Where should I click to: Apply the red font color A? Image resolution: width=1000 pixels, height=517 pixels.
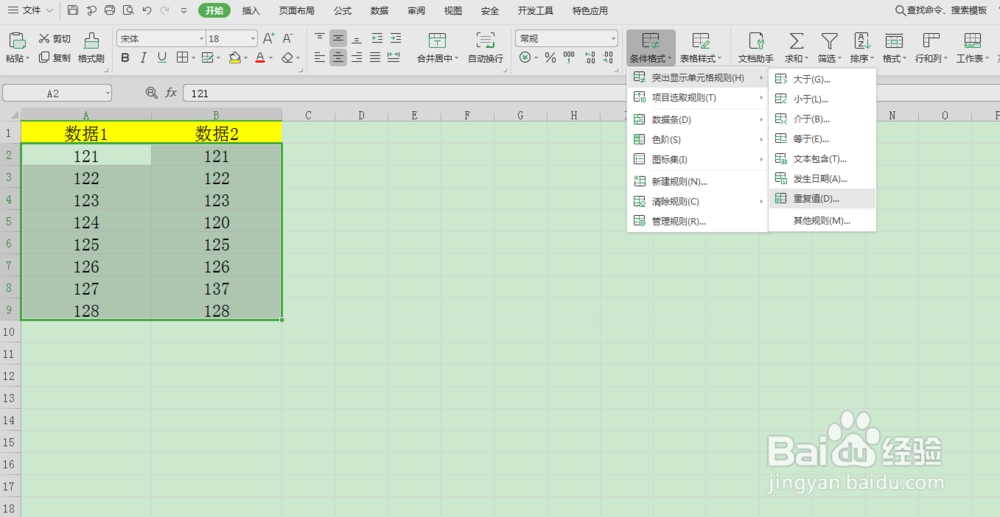[260, 58]
